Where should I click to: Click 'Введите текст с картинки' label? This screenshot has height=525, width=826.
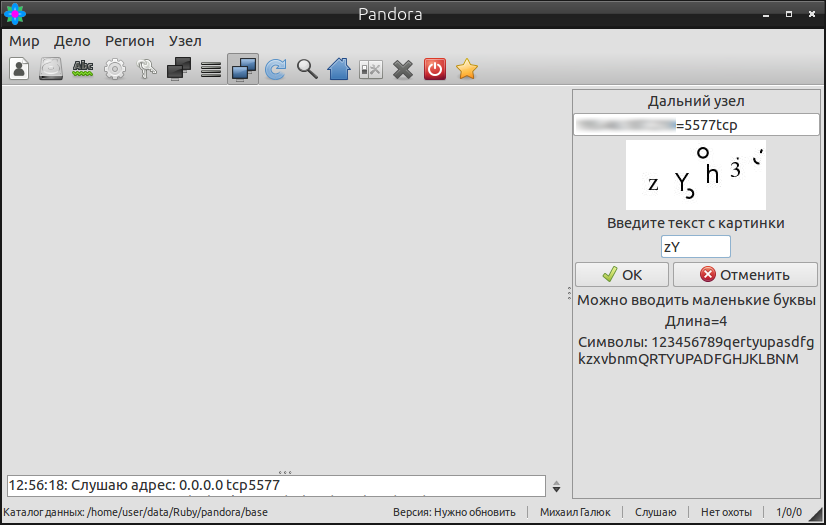[696, 223]
